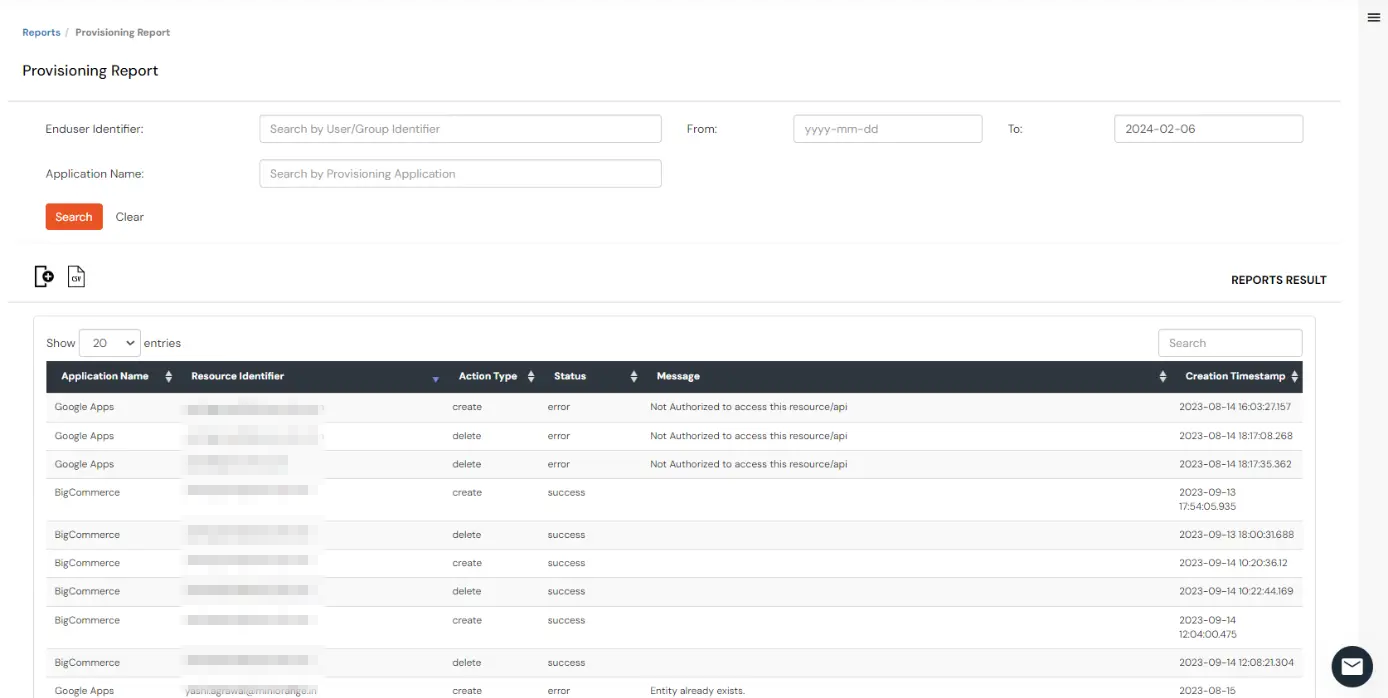The height and width of the screenshot is (698, 1388).
Task: Click the table Search box
Action: 1230,342
